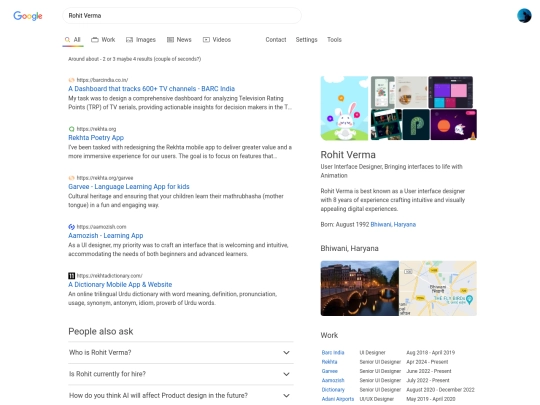Click the search magnifier icon on All tab
540x405 pixels.
(68, 40)
